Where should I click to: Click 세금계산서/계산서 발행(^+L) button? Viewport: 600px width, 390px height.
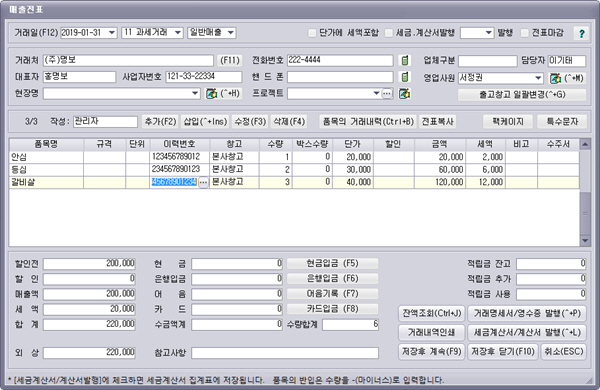[x=527, y=333]
